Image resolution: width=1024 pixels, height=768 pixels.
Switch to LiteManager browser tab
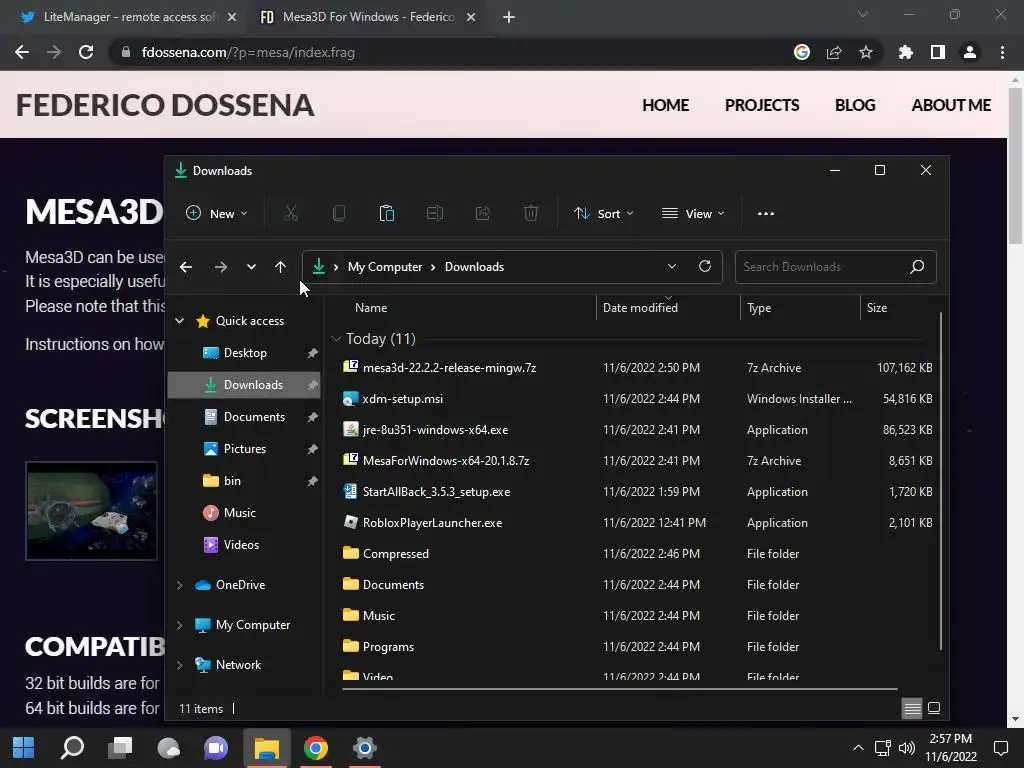click(x=128, y=17)
